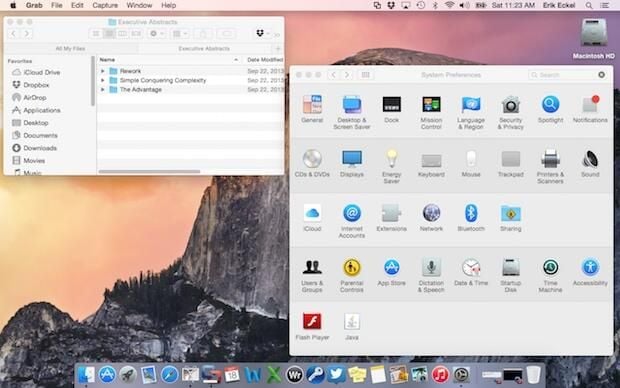Click the System Preferences search field

(568, 75)
